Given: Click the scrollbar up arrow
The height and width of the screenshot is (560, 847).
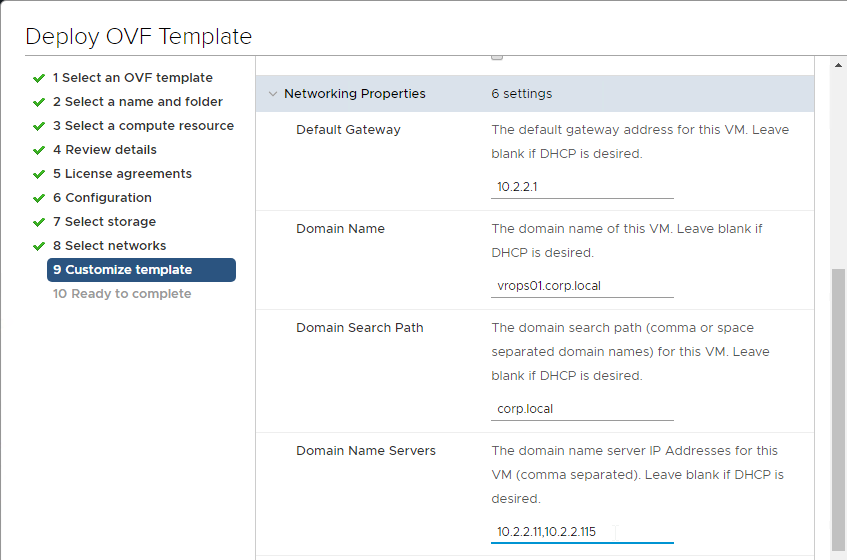Looking at the screenshot, I should (838, 65).
